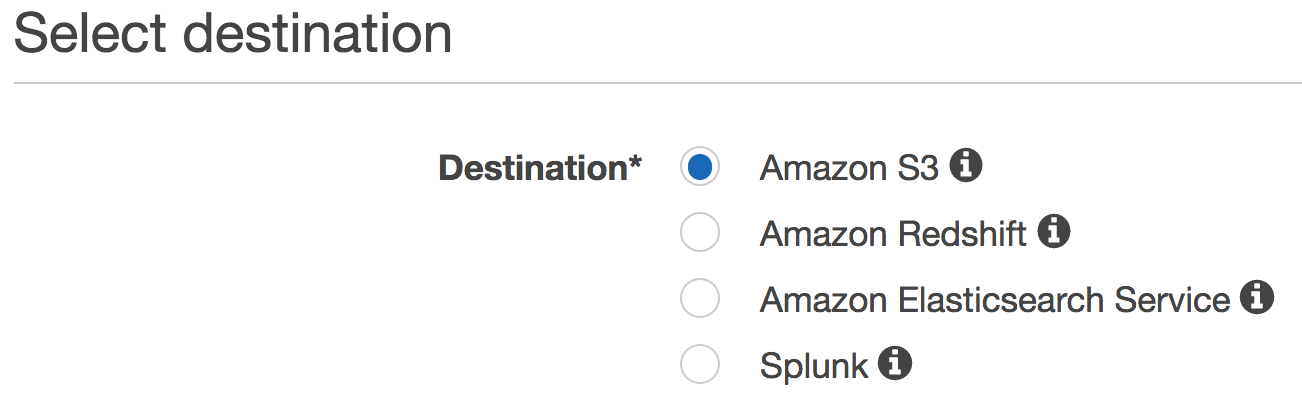Screen dimensions: 1302x418
Task: View the Splunk info icon
Action: [x=895, y=364]
